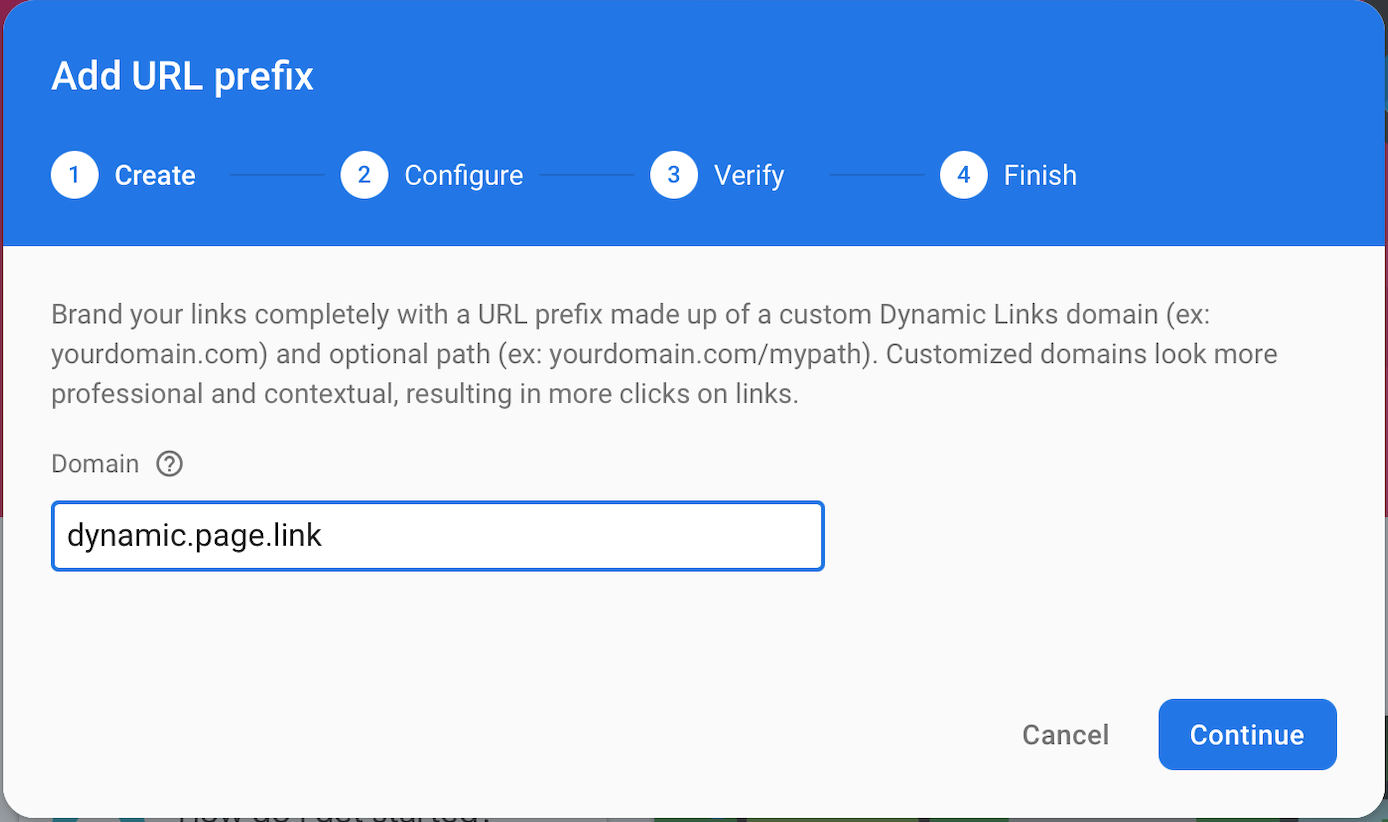Select the Finish step label

click(1040, 175)
